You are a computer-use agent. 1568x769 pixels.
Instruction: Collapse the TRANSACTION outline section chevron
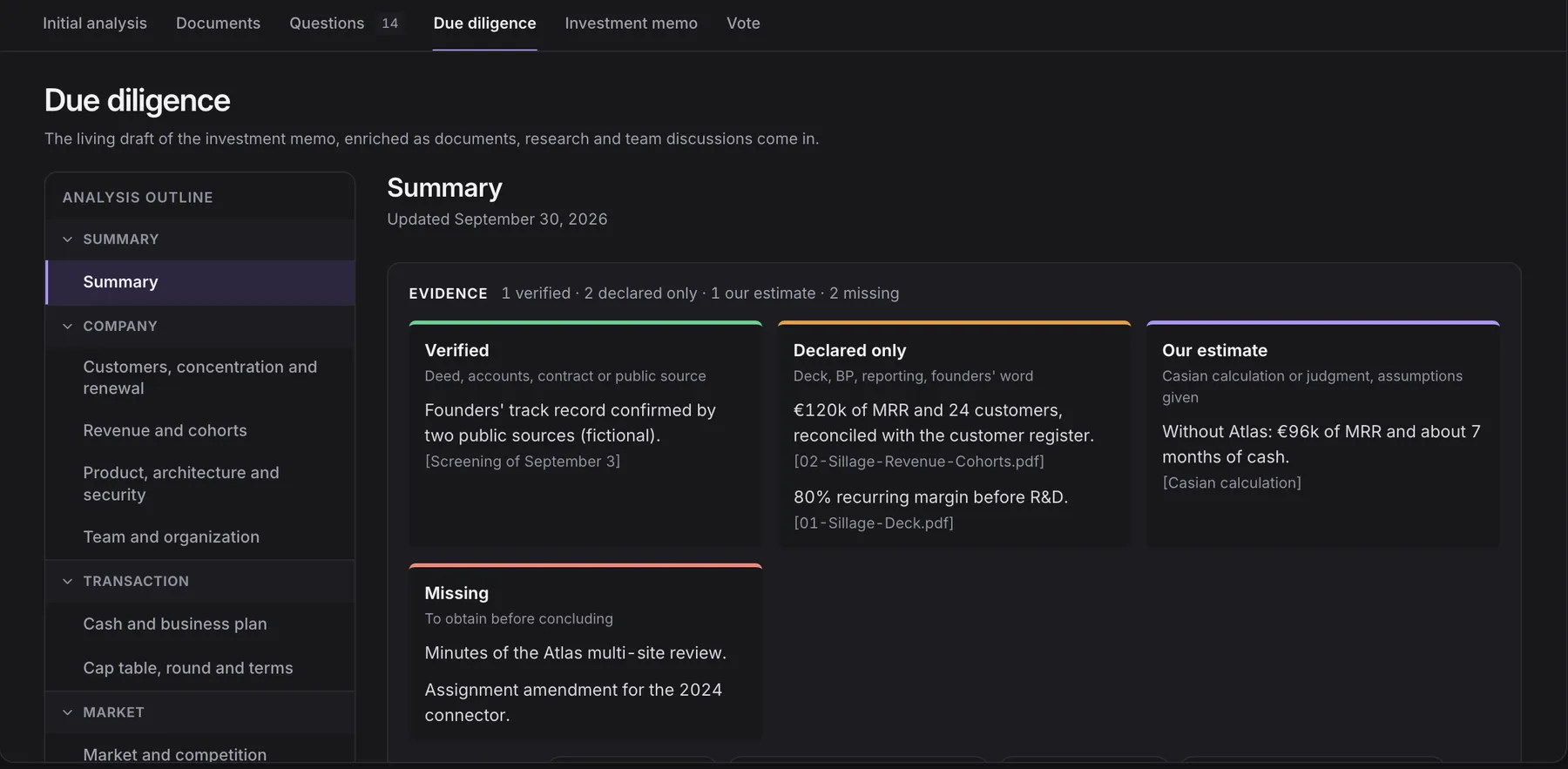(x=68, y=582)
